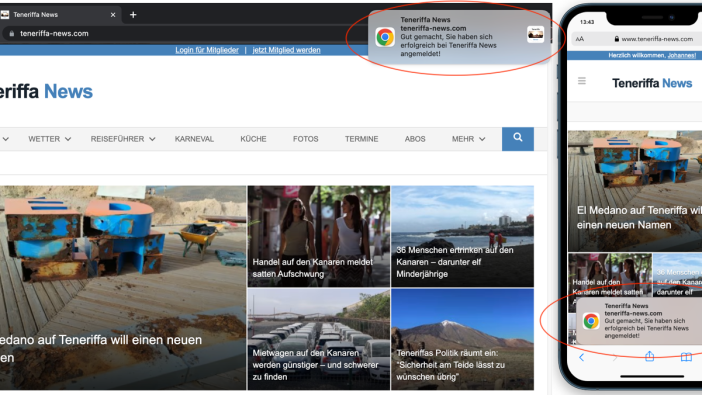Expand the WETTER dropdown menu
Viewport: 702px width, 395px height.
49,139
